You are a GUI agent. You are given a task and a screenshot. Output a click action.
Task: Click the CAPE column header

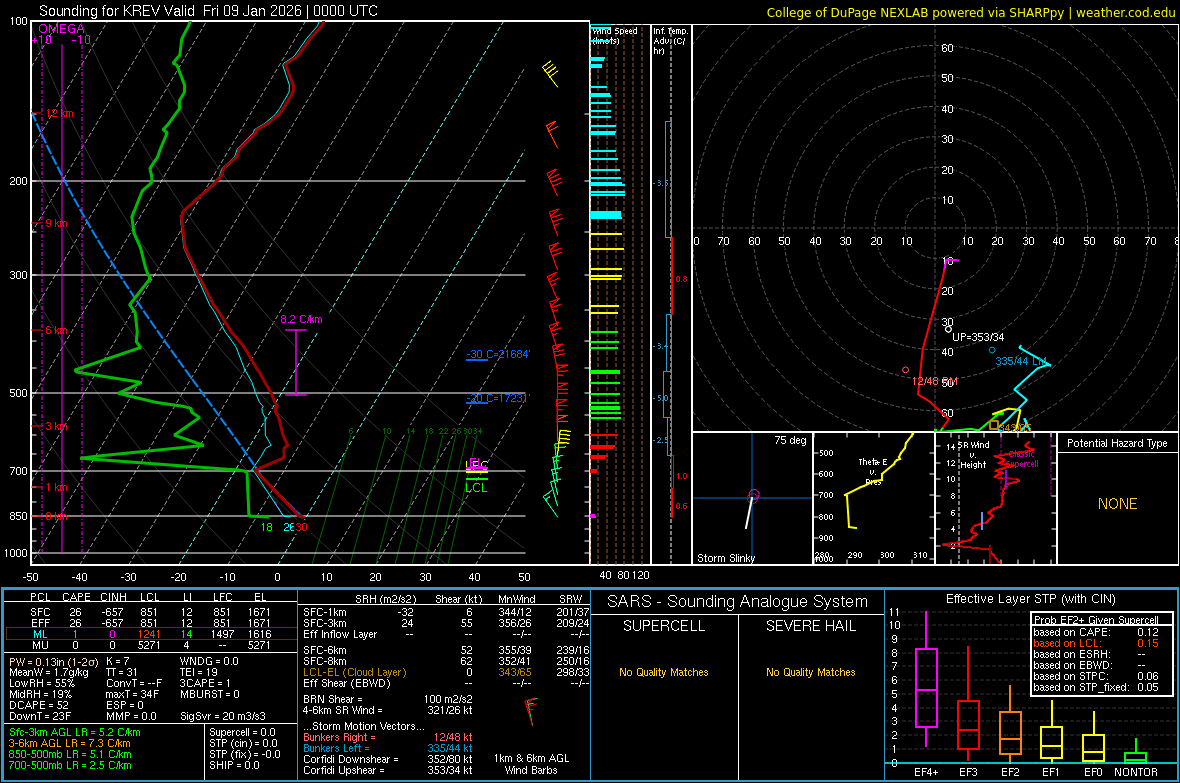point(76,597)
